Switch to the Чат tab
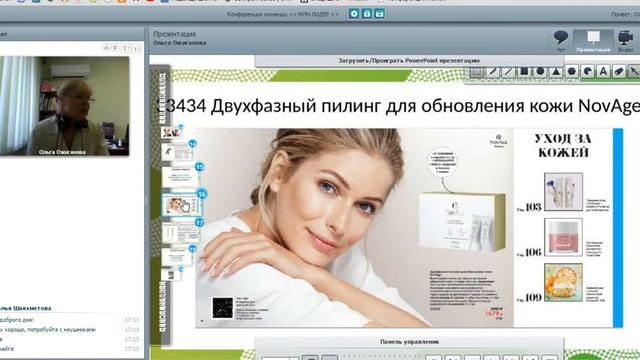 click(561, 41)
